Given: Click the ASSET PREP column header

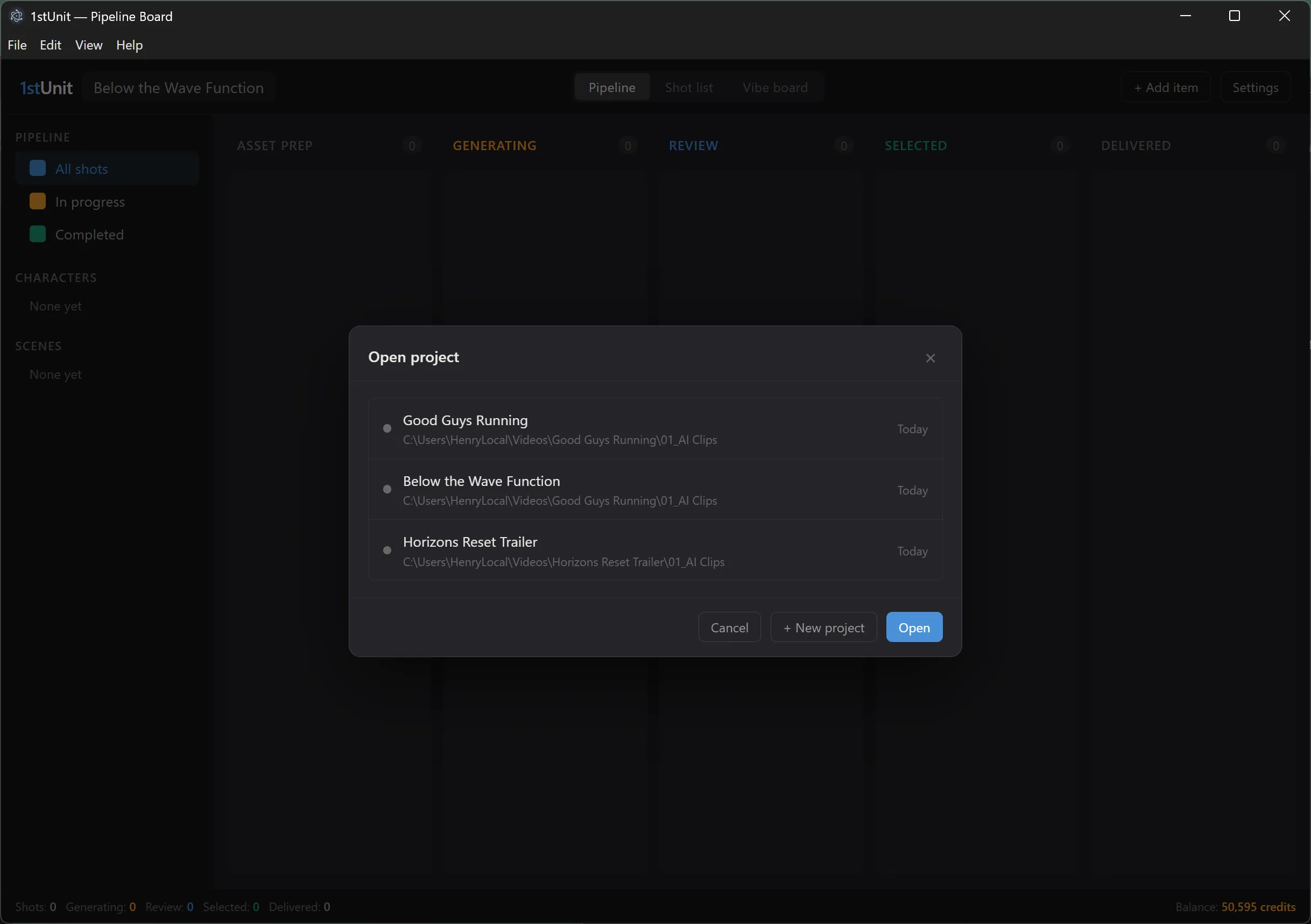Looking at the screenshot, I should [274, 146].
